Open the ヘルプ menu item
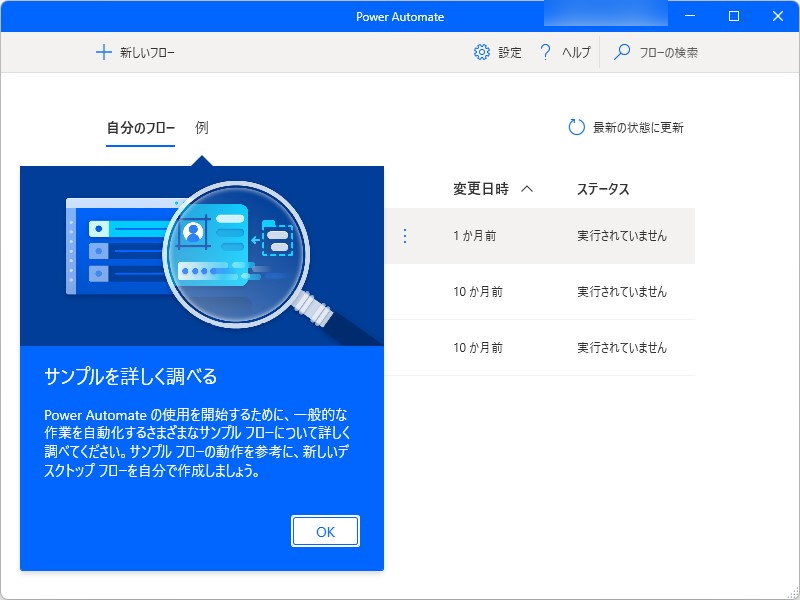The height and width of the screenshot is (600, 800). [x=574, y=52]
